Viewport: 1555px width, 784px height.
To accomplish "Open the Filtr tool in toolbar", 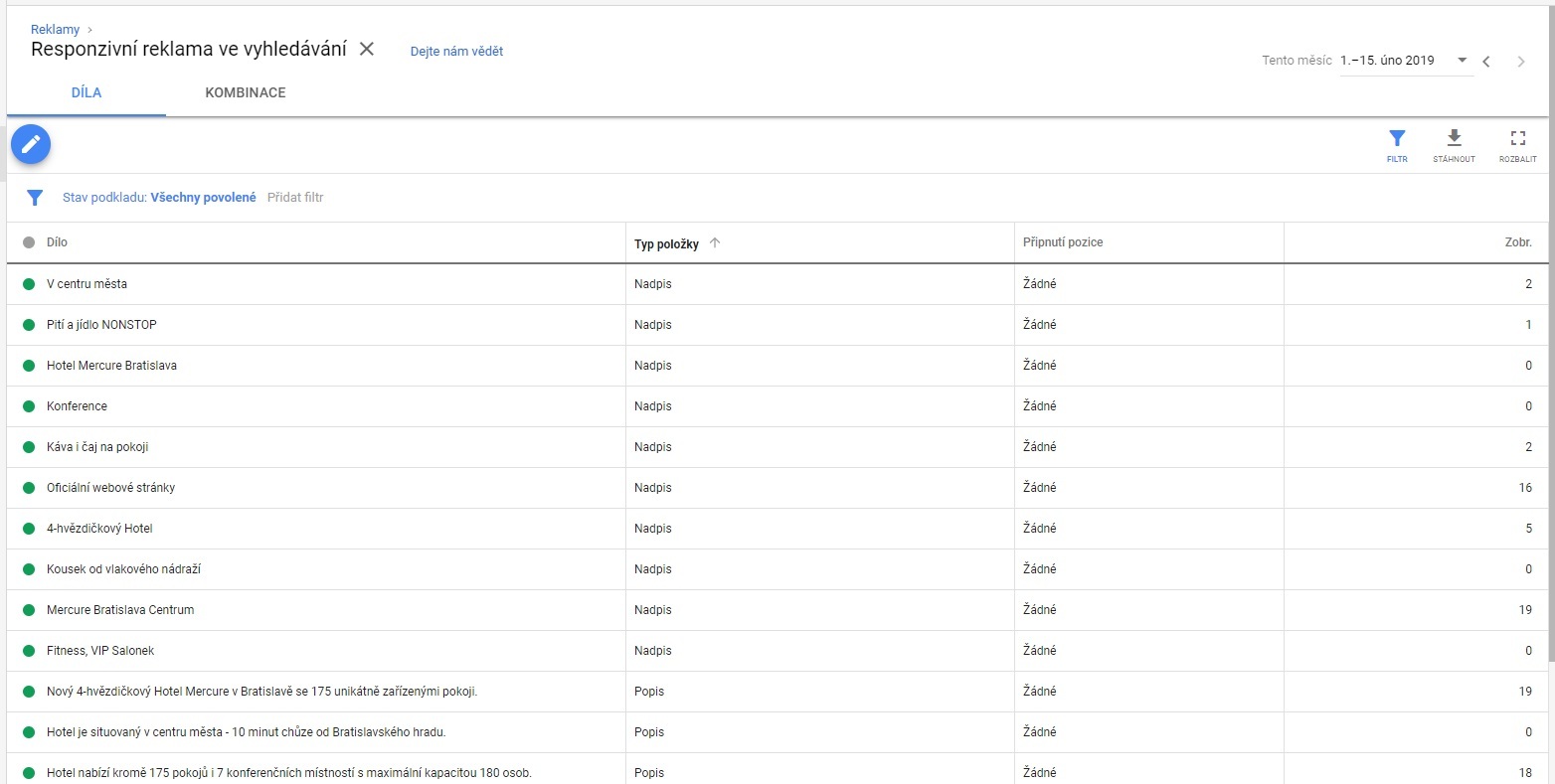I will pyautogui.click(x=1397, y=144).
